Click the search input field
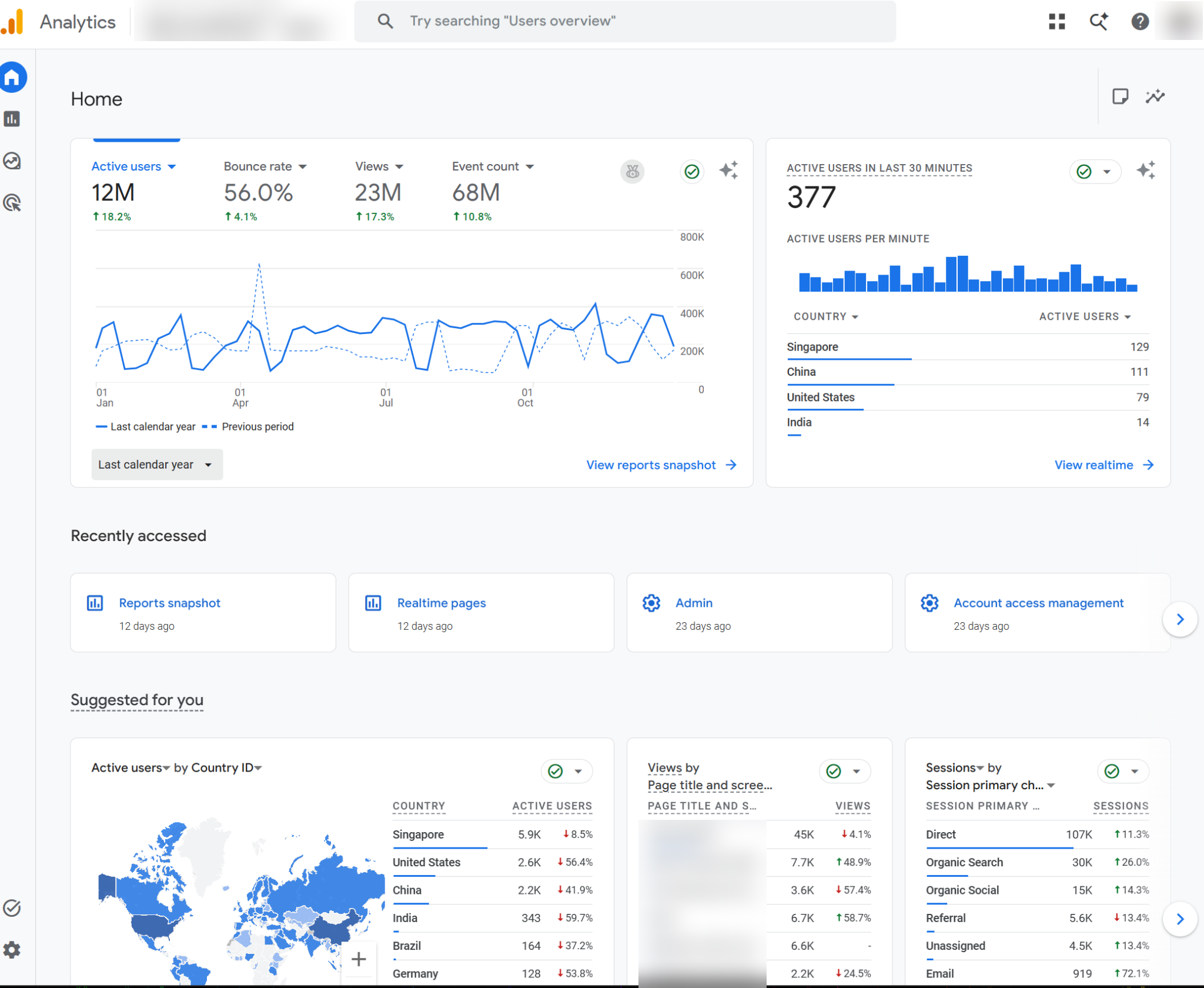 [625, 21]
